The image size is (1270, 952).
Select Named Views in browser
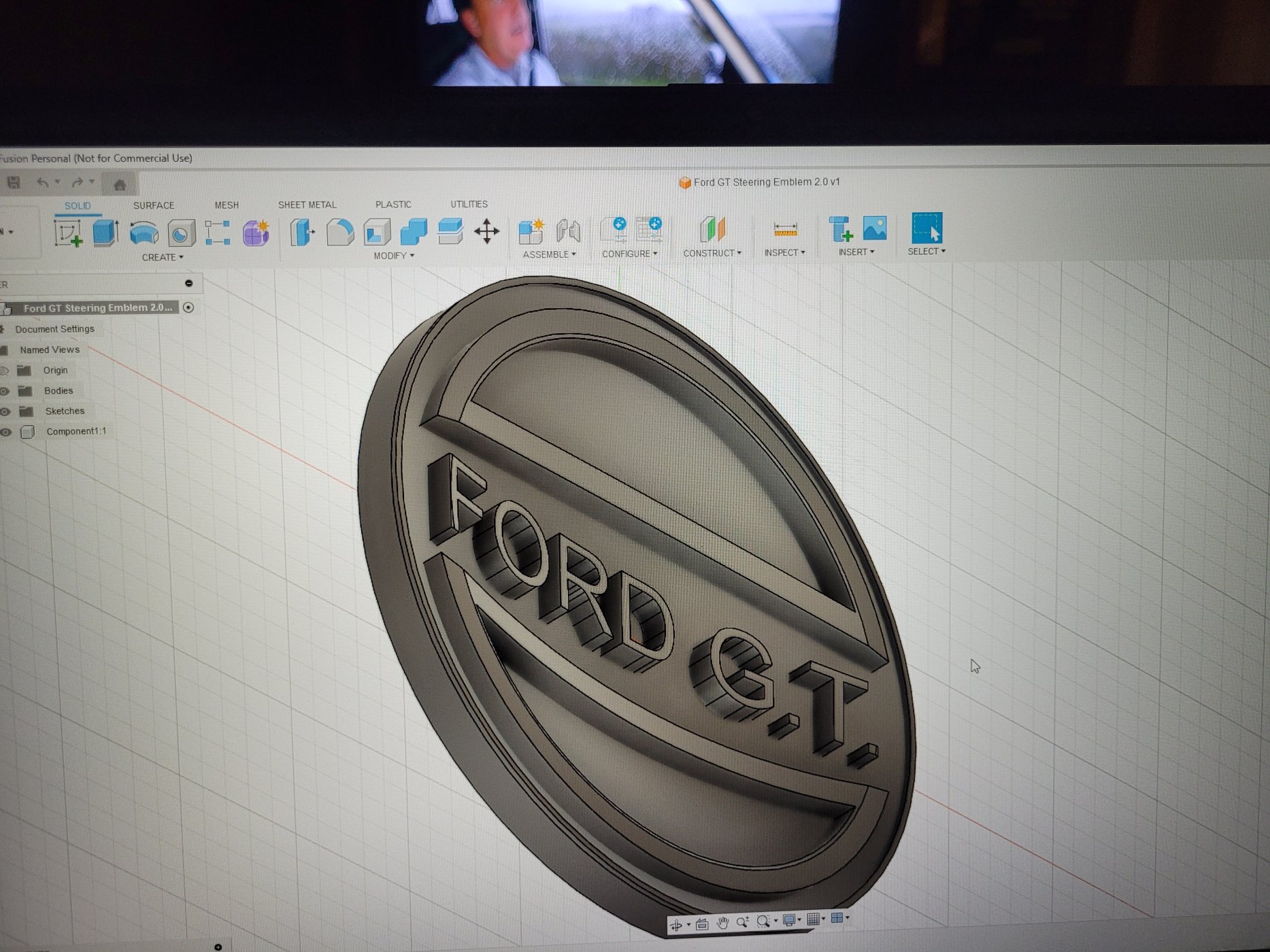click(50, 350)
